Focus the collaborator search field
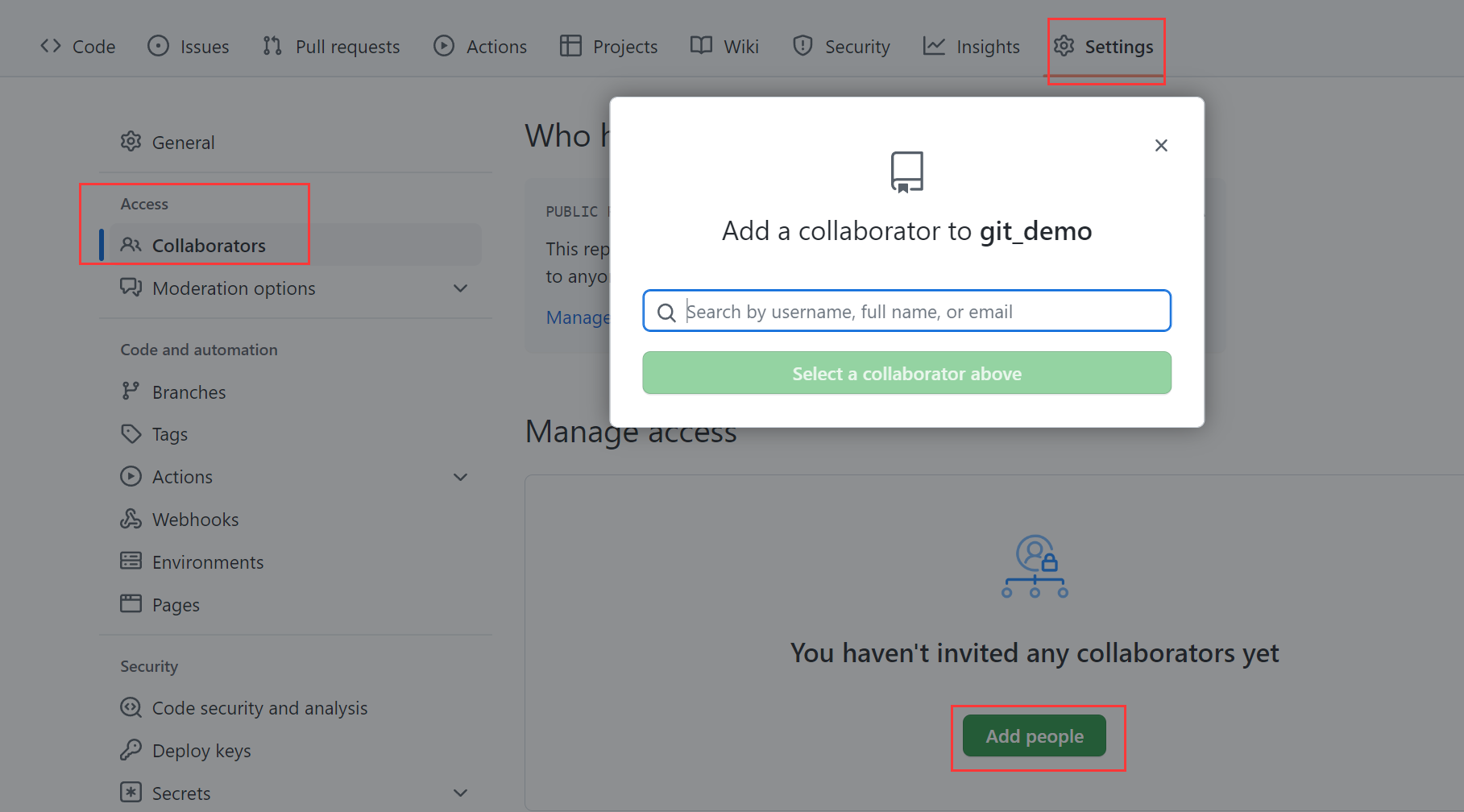This screenshot has height=812, width=1464. pos(906,311)
